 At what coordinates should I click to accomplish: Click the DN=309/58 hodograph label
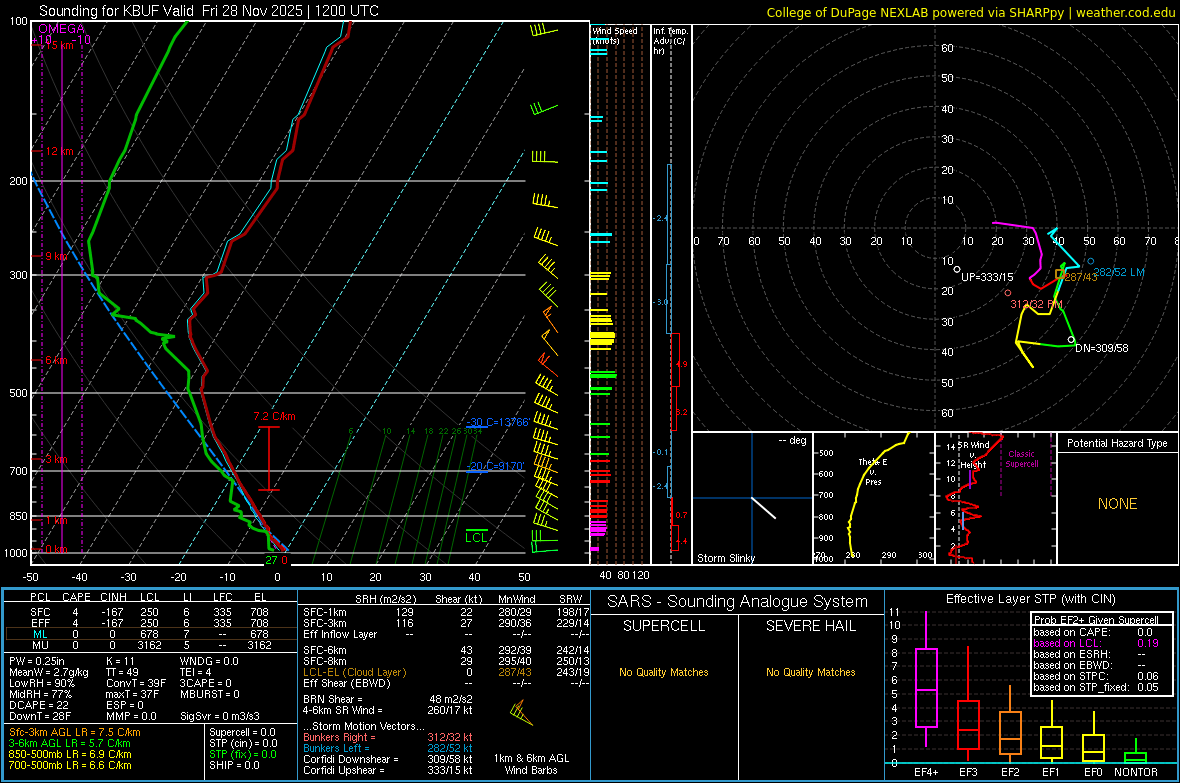pos(1101,348)
